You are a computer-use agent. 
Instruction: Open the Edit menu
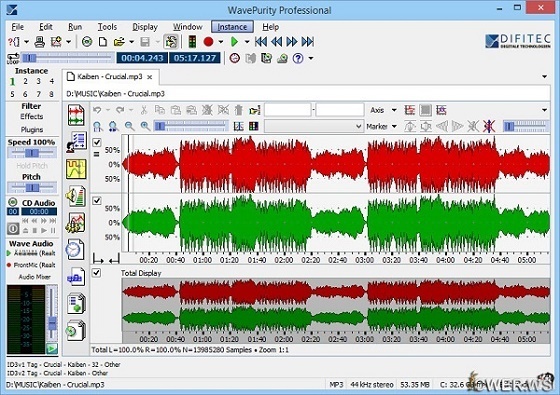pyautogui.click(x=46, y=27)
